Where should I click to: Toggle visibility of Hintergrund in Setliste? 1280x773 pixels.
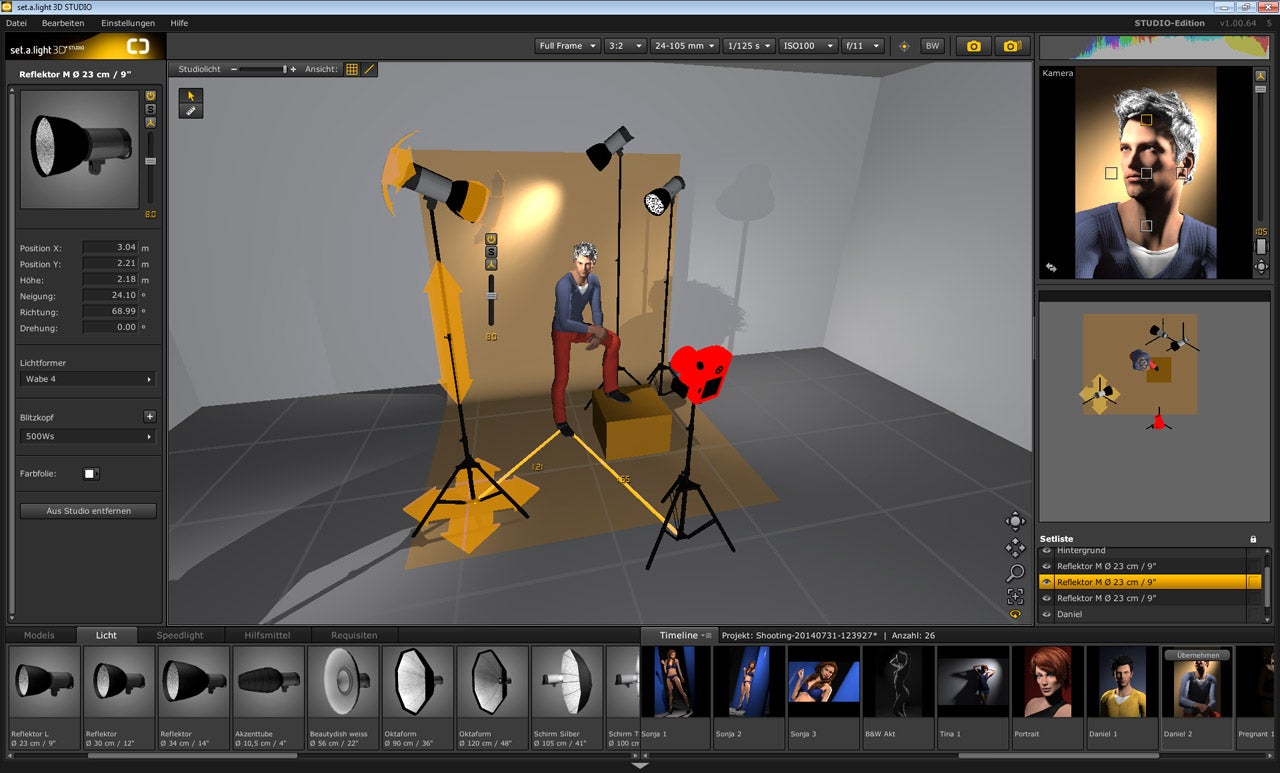(x=1047, y=551)
